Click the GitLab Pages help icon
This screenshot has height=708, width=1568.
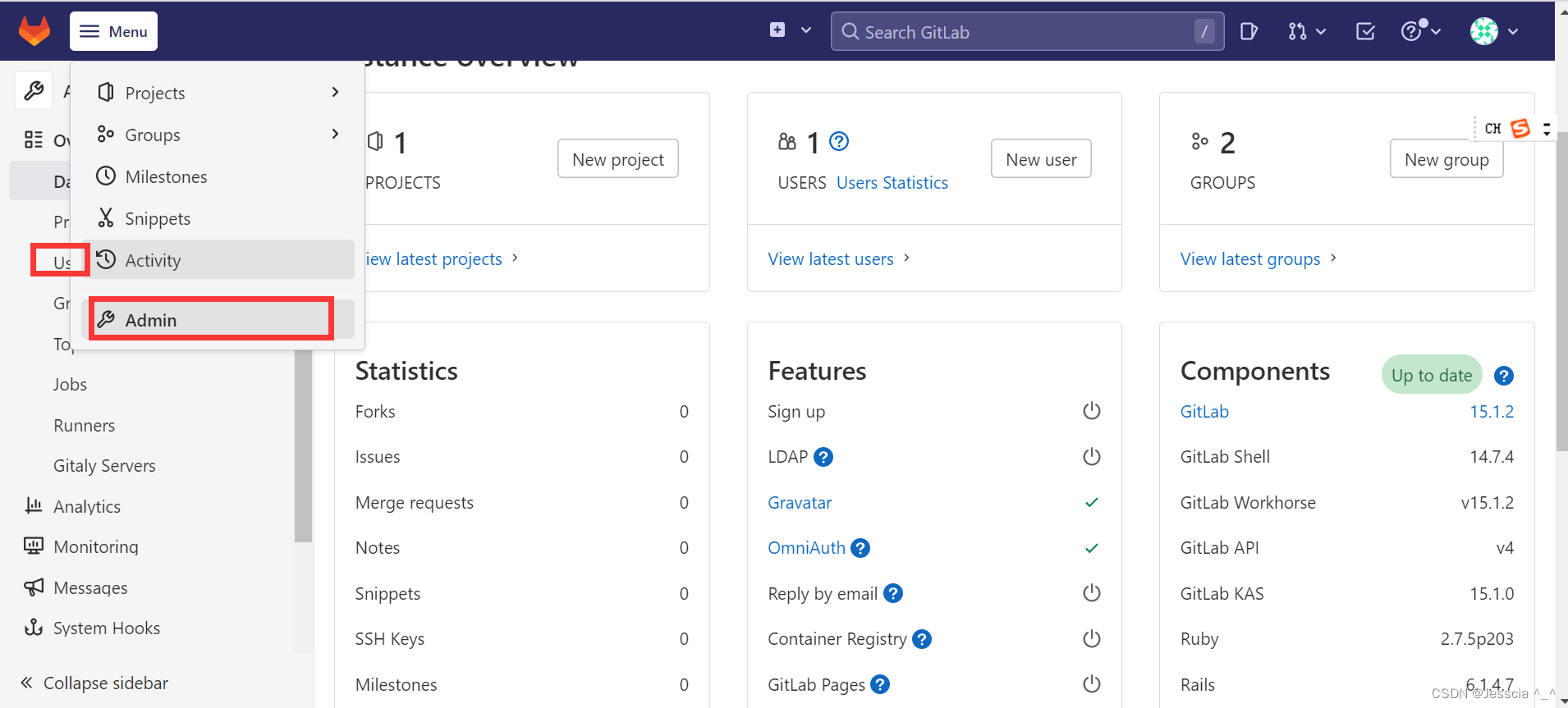[x=880, y=684]
